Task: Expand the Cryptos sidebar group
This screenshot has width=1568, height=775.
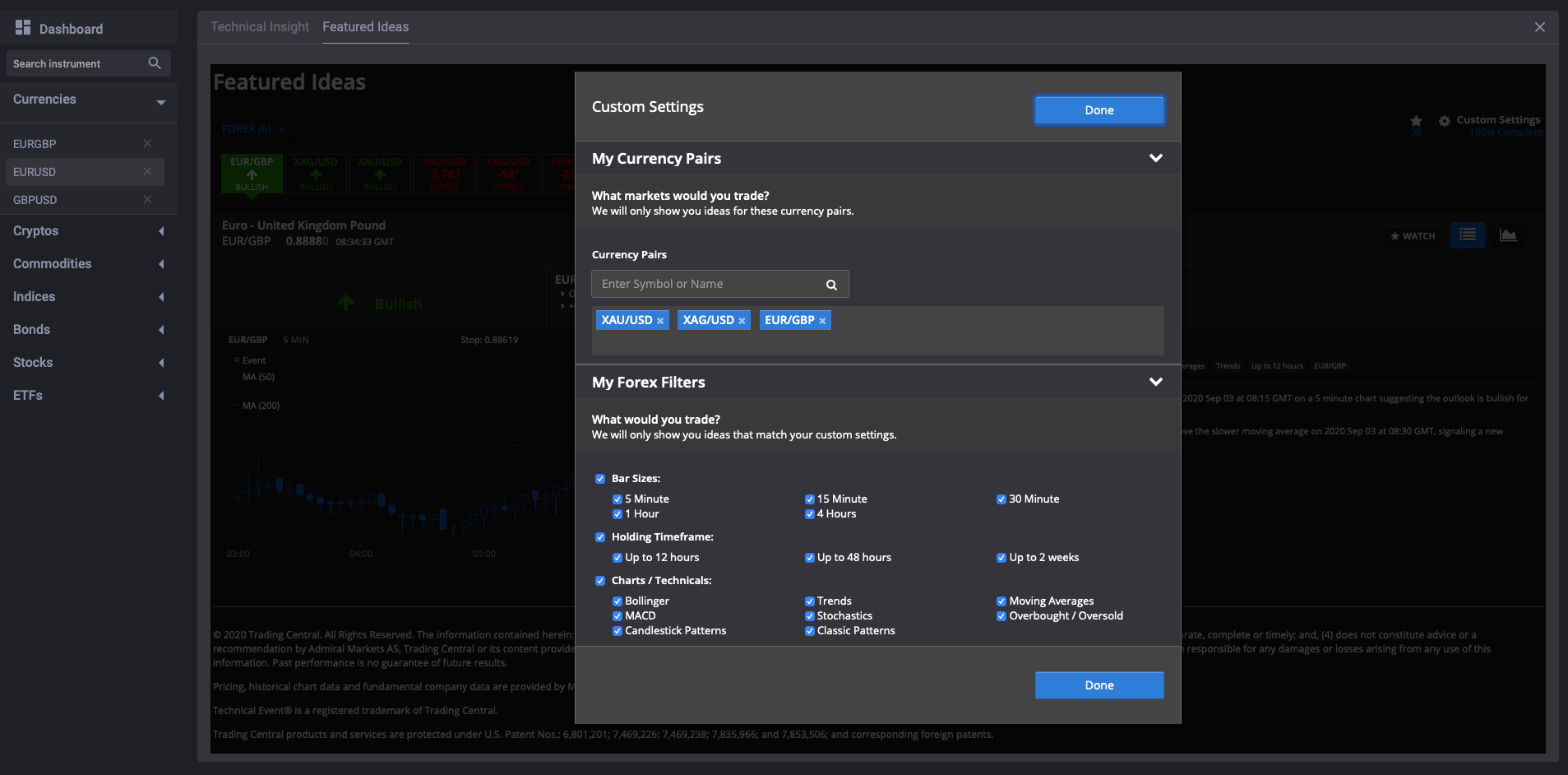Action: 161,231
